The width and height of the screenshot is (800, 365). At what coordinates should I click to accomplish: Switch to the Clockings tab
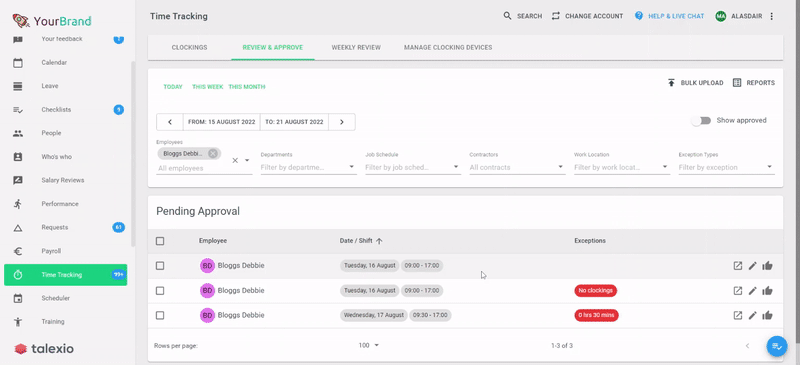[189, 47]
